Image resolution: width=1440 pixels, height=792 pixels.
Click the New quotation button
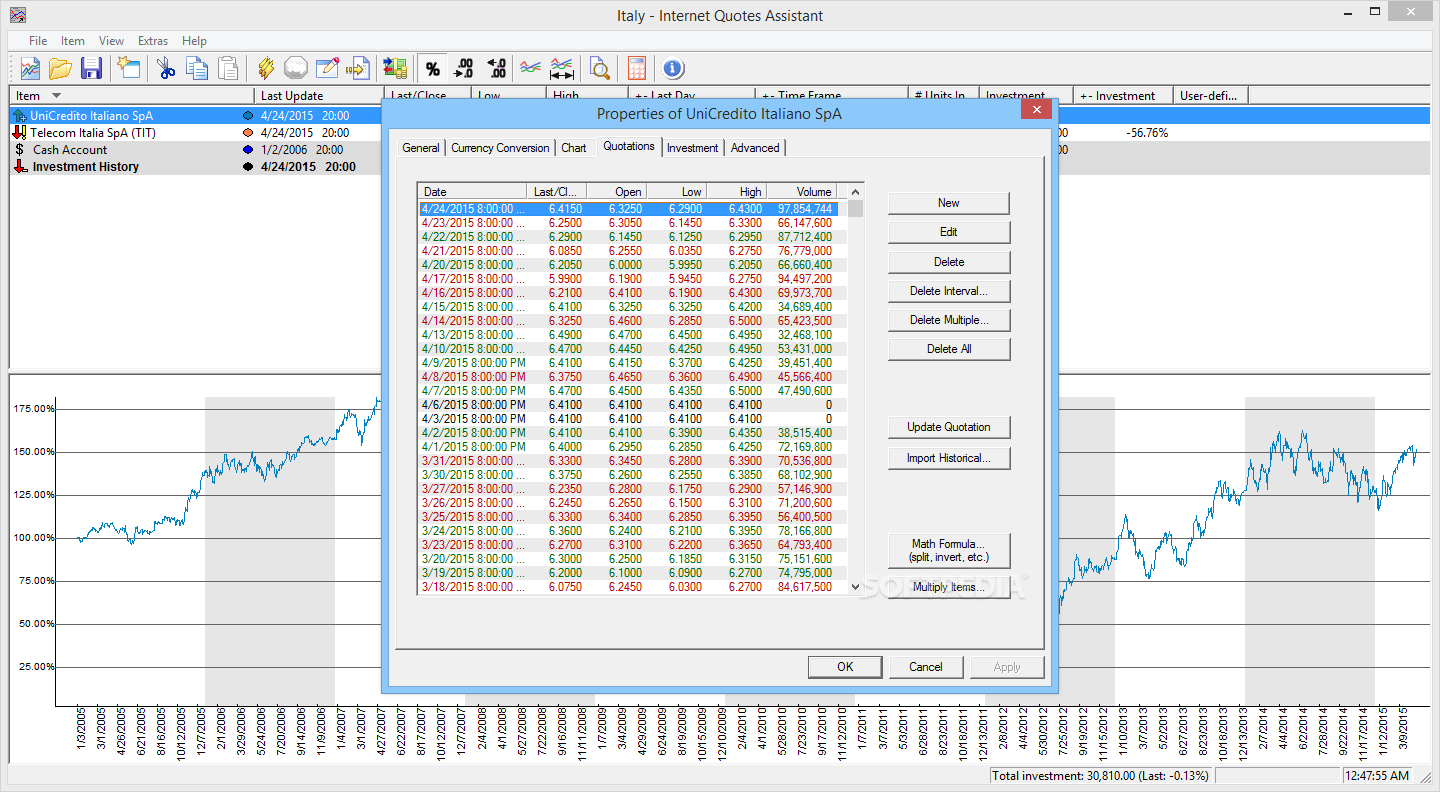click(949, 203)
